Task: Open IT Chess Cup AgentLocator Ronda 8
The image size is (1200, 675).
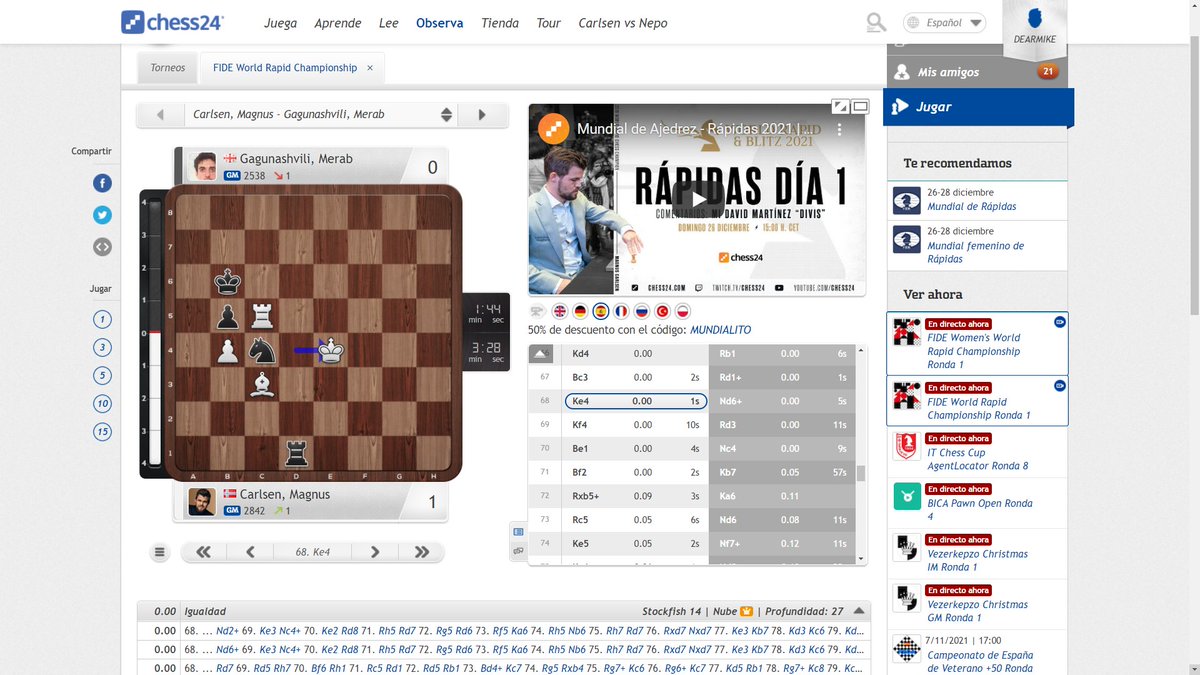Action: pyautogui.click(x=978, y=452)
